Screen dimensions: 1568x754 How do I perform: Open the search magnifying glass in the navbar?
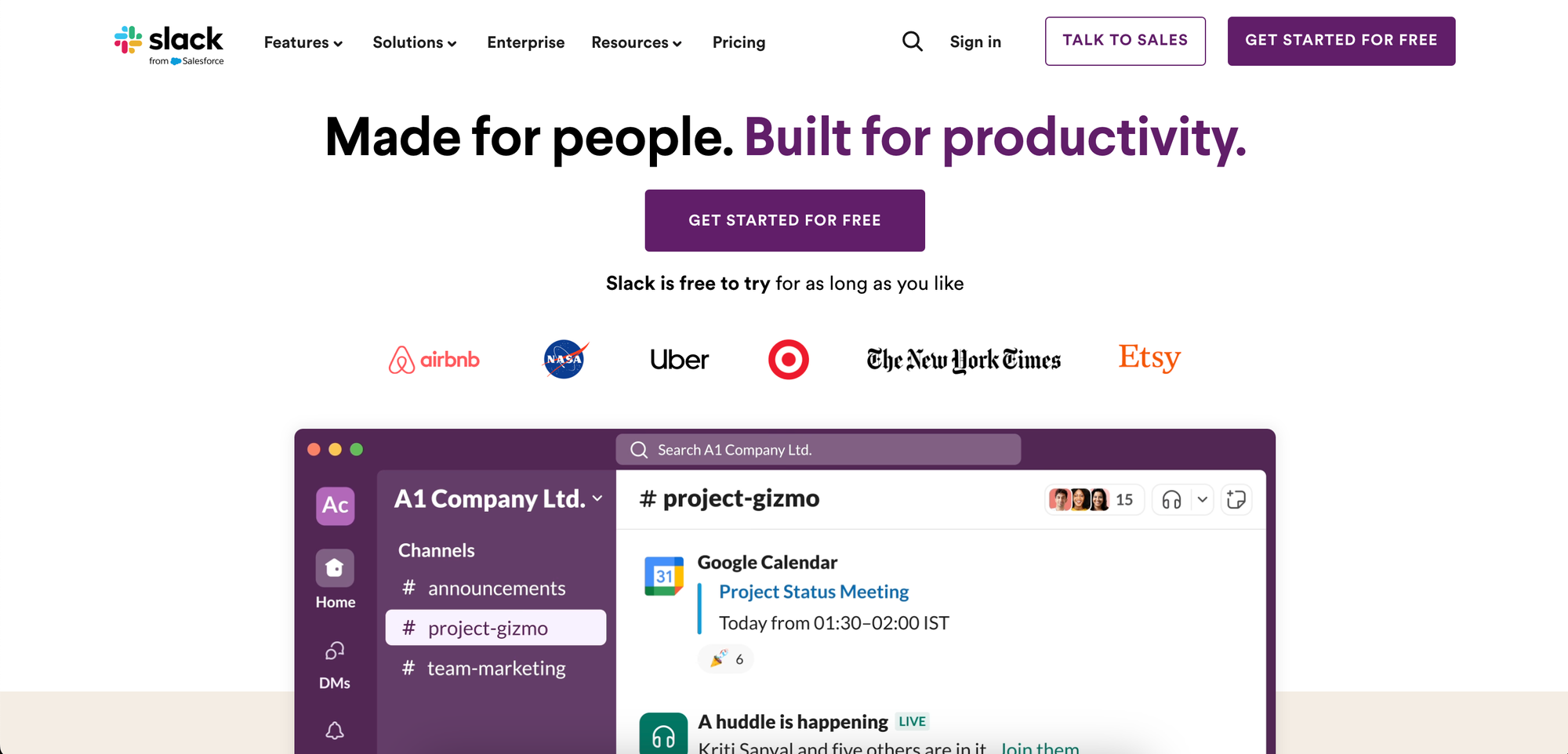tap(912, 41)
